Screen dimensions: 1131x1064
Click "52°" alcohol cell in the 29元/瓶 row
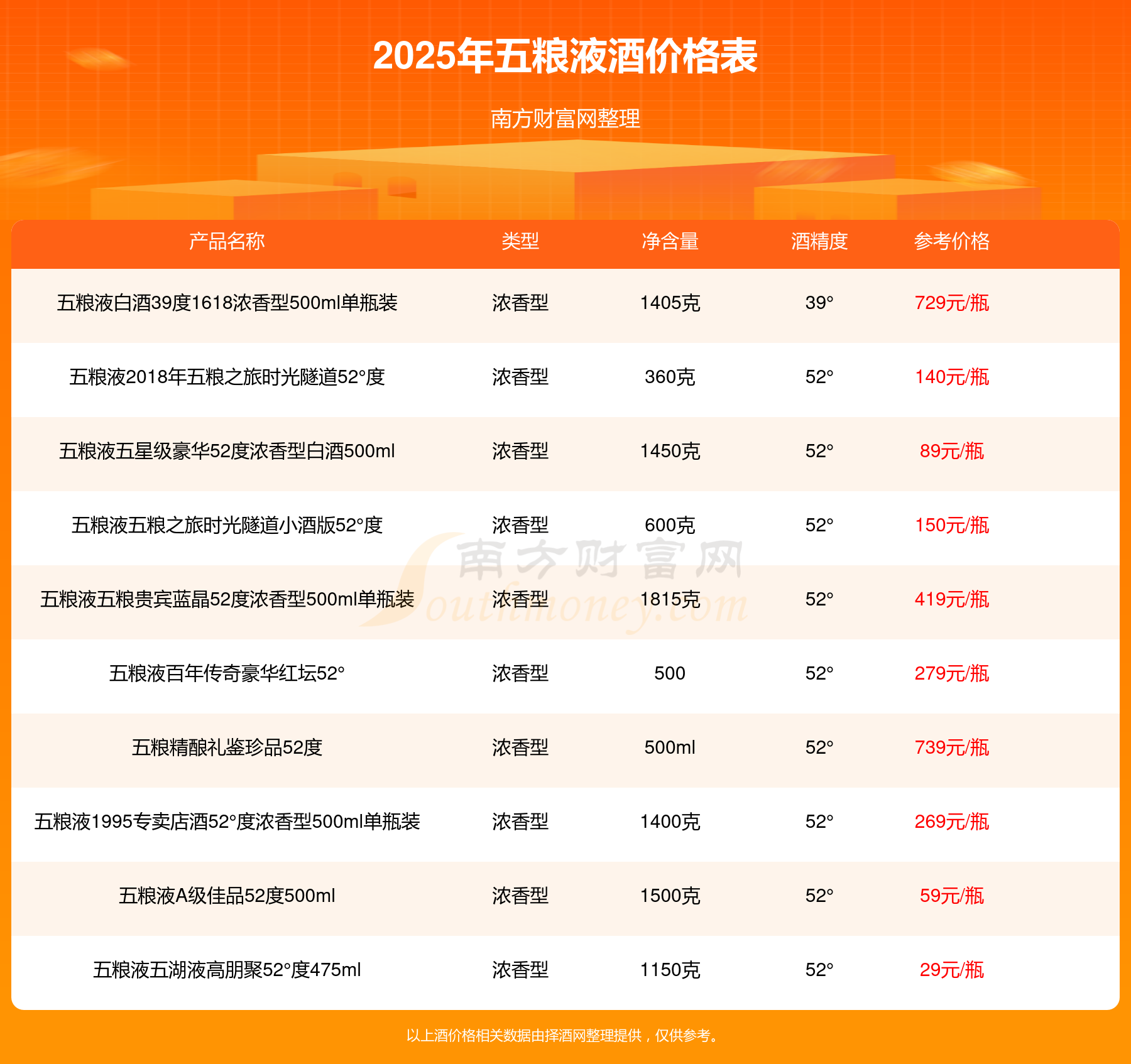point(819,970)
